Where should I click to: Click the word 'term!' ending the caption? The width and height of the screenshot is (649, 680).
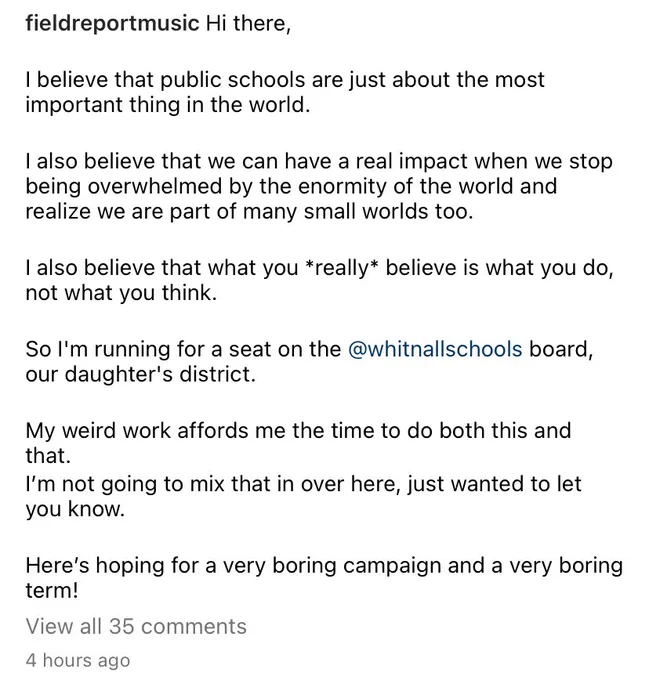click(x=52, y=591)
